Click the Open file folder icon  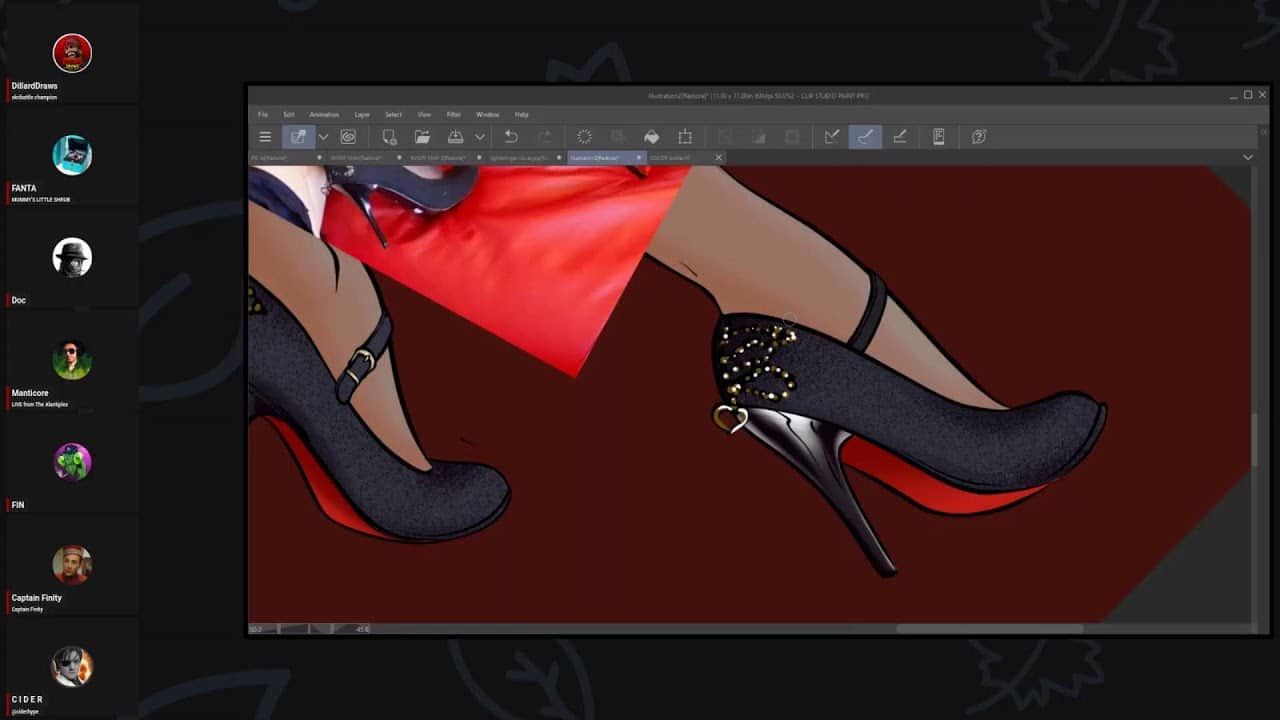(x=422, y=137)
